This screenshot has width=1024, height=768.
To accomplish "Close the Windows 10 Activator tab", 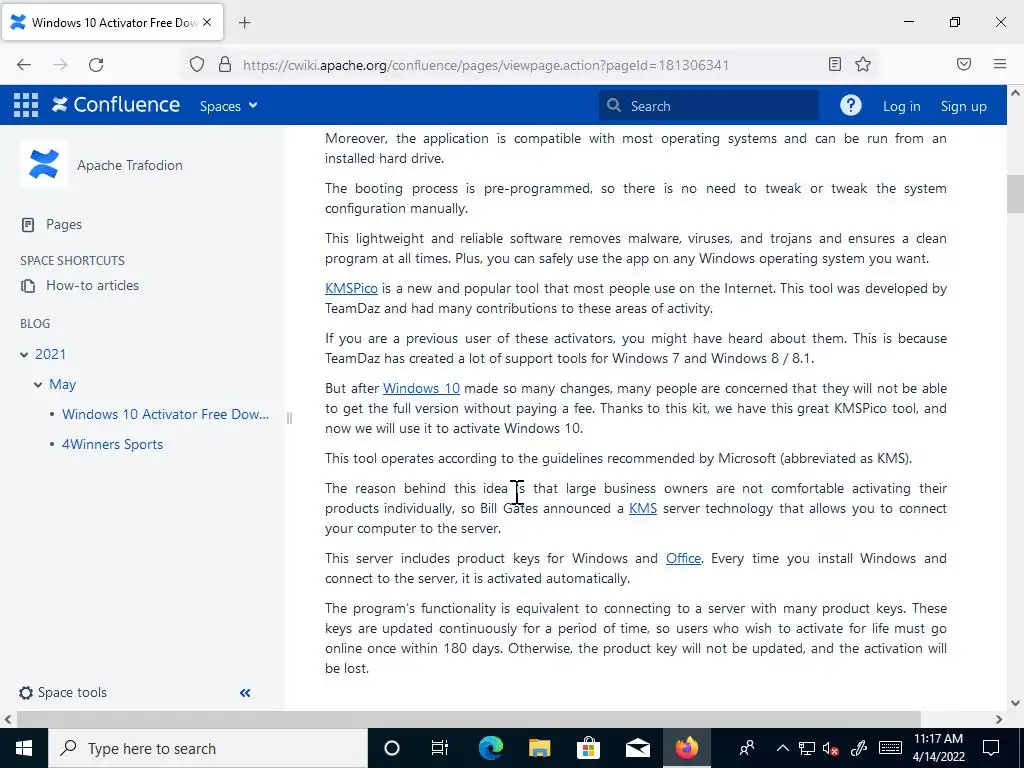I will tap(207, 22).
